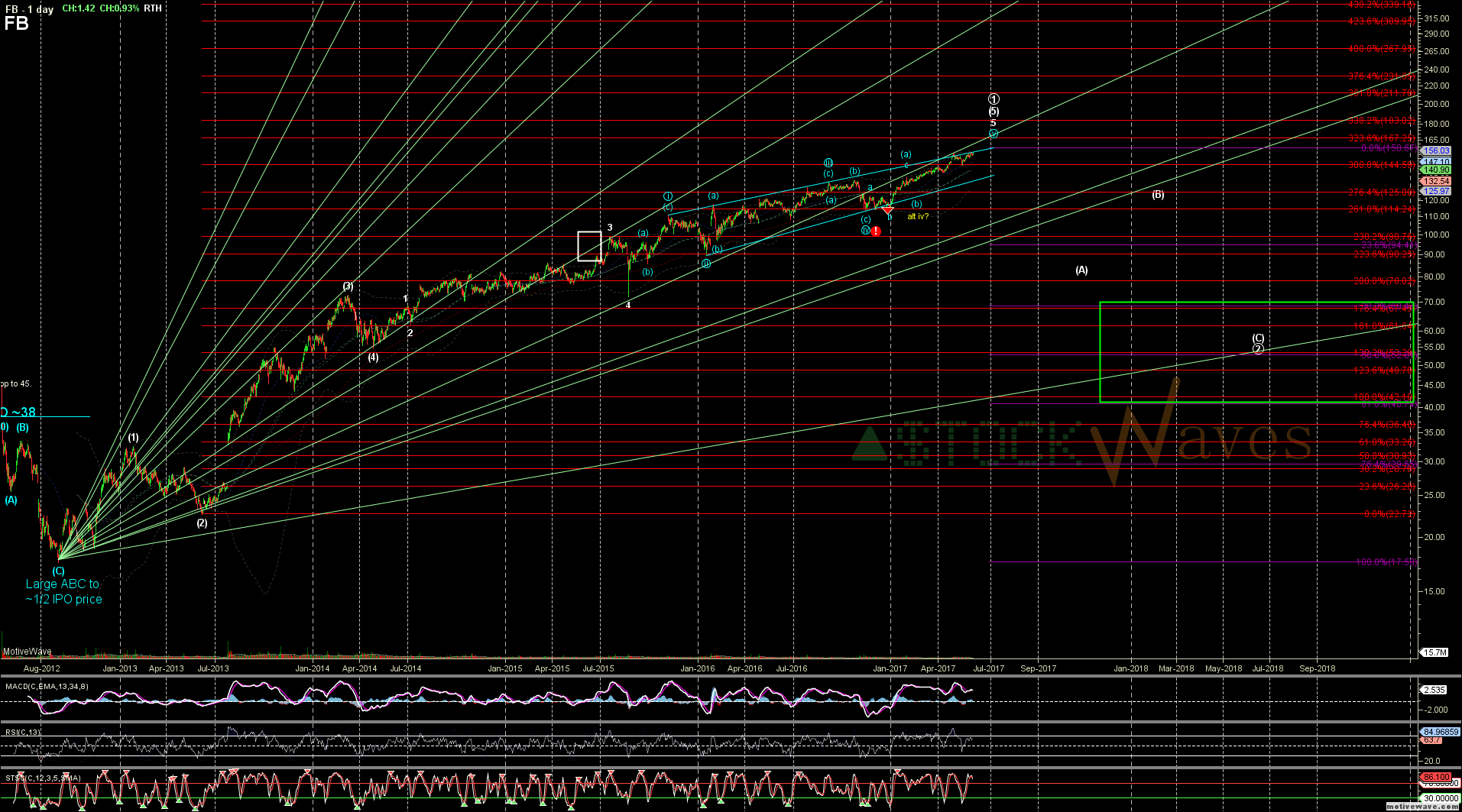1462x812 pixels.
Task: Click the 0.0%(22.73) Fibonacci level label
Action: click(x=1389, y=514)
